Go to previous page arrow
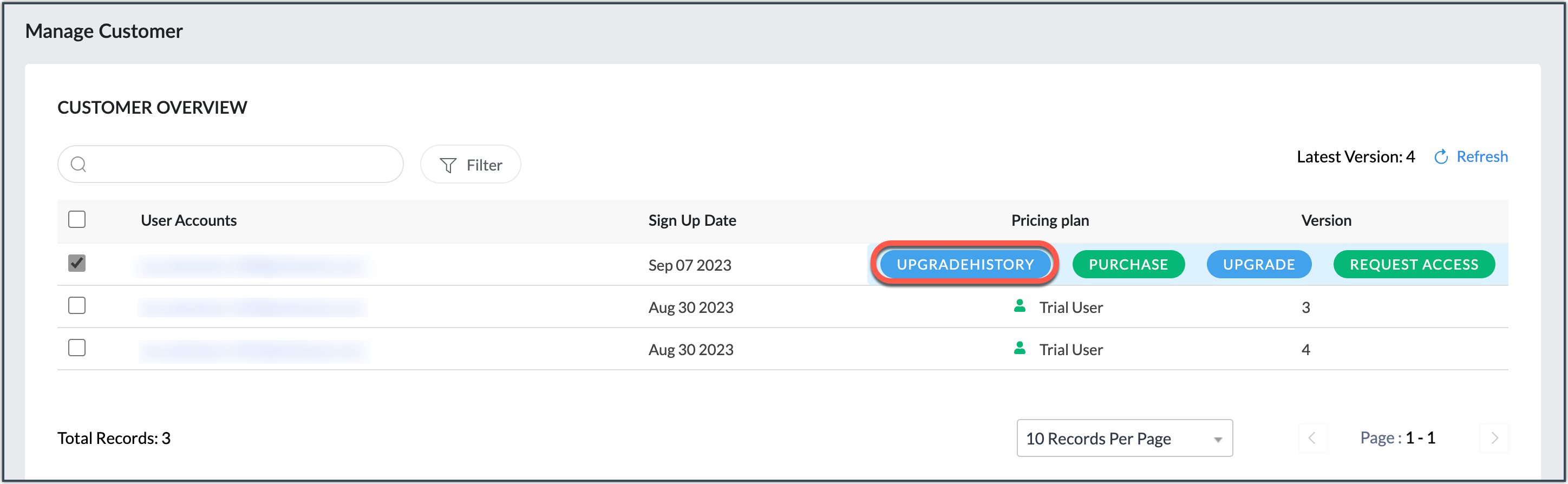Screen dimensions: 1568x484 [1312, 438]
